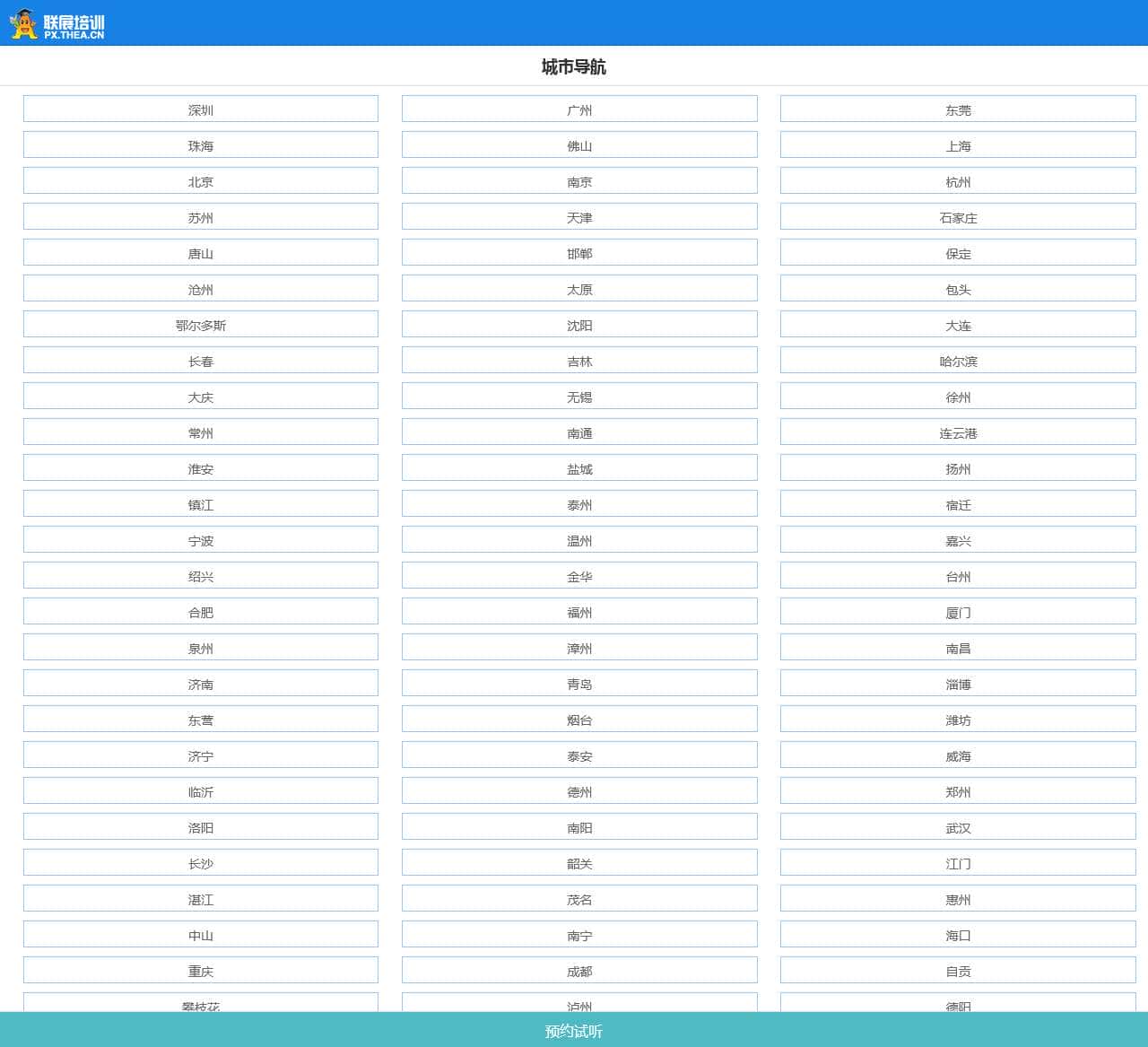Select the 青岛 city link

tap(579, 684)
